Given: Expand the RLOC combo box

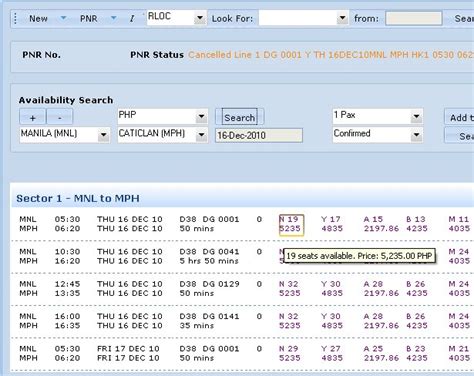Looking at the screenshot, I should coord(200,18).
